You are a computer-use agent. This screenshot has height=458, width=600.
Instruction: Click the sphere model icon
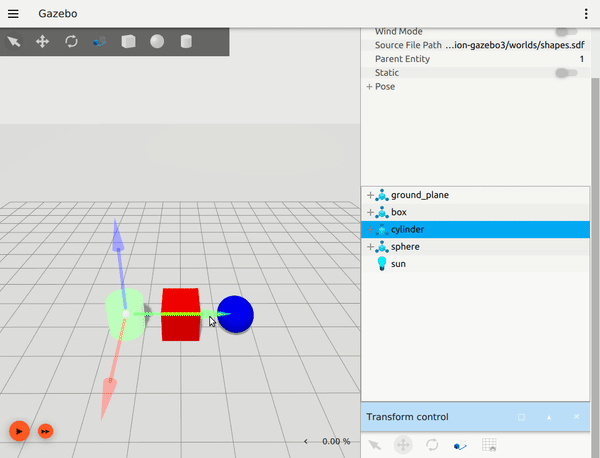click(382, 247)
